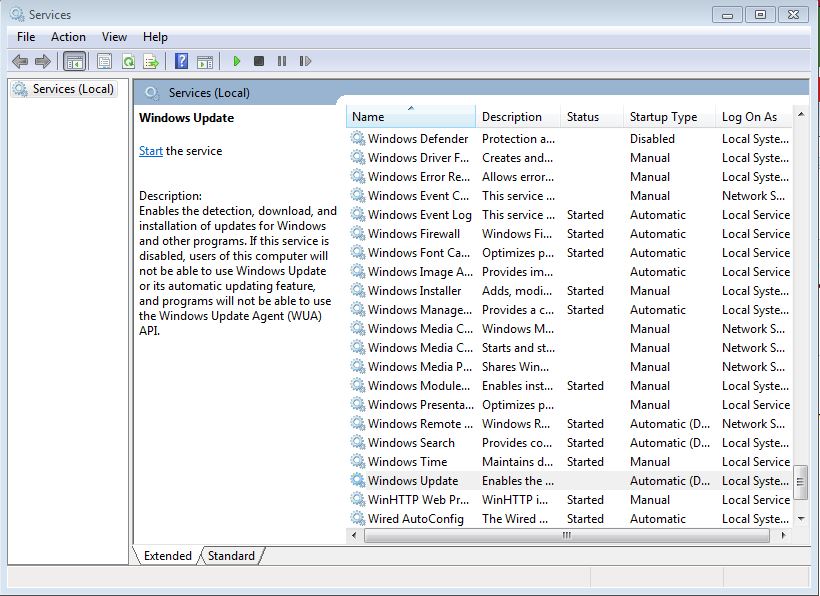This screenshot has width=820, height=596.
Task: Open the Help question mark icon
Action: pyautogui.click(x=181, y=61)
